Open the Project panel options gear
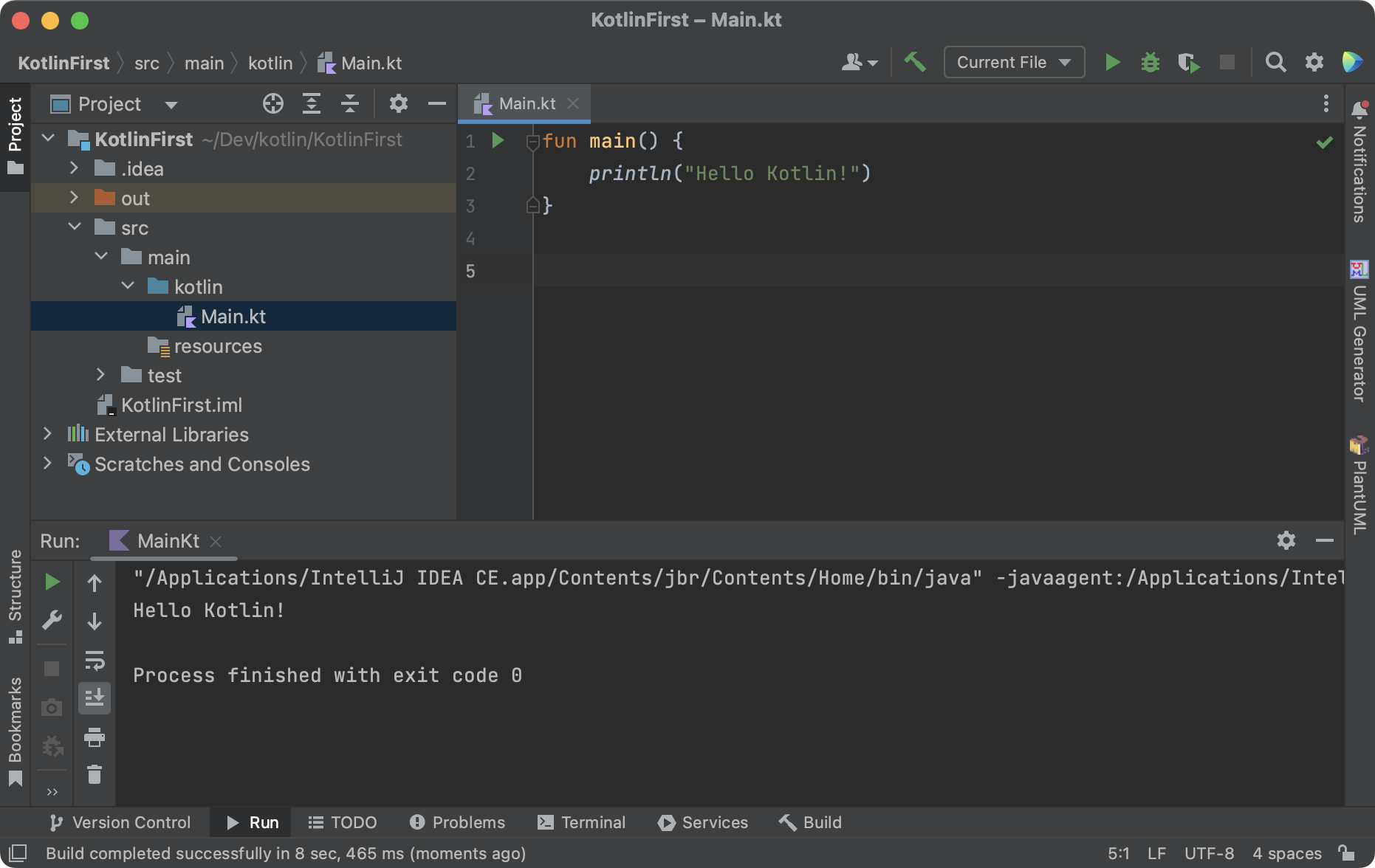The height and width of the screenshot is (868, 1375). [x=399, y=104]
